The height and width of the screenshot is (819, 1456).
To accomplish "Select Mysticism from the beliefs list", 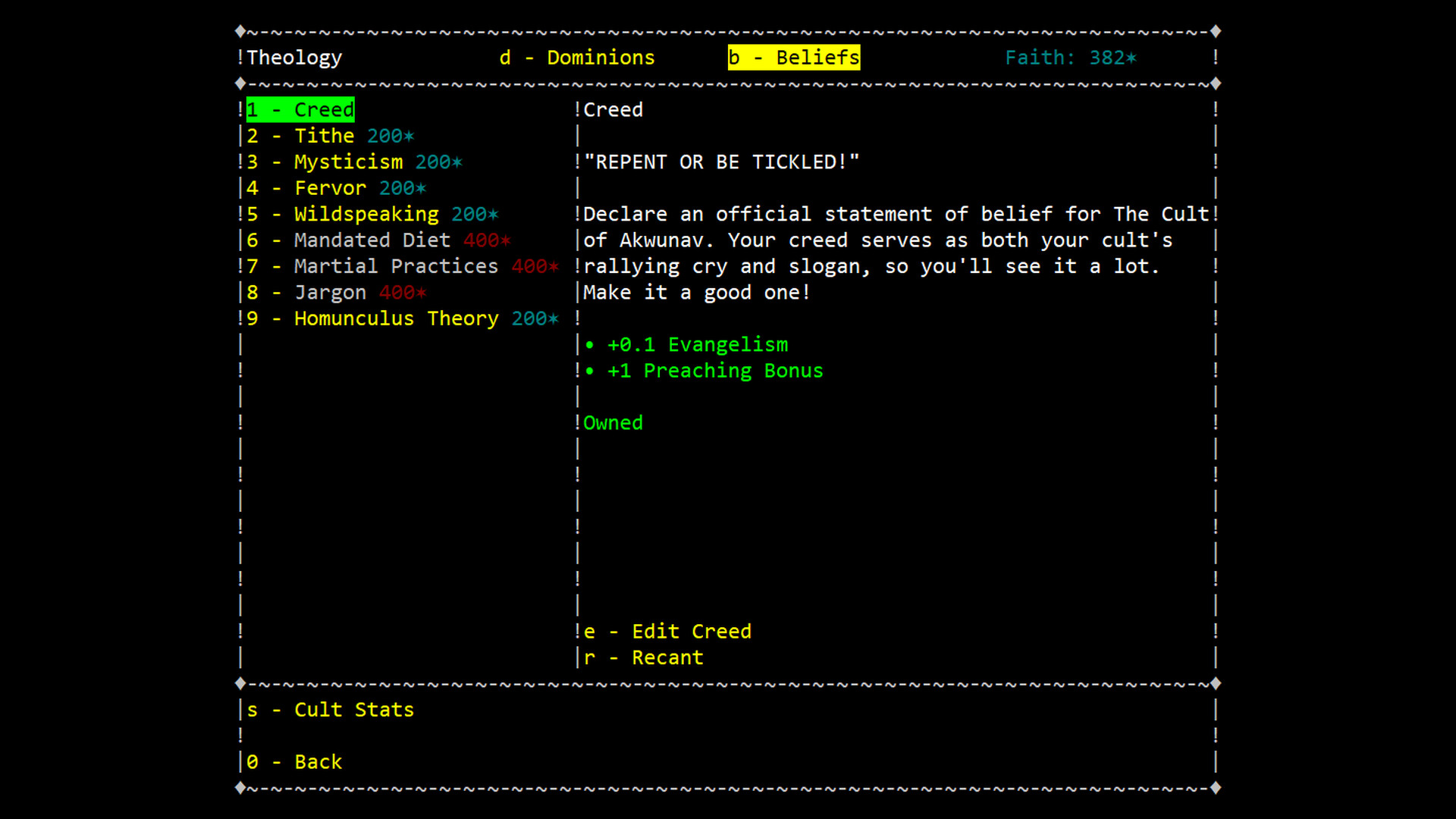I will point(355,162).
